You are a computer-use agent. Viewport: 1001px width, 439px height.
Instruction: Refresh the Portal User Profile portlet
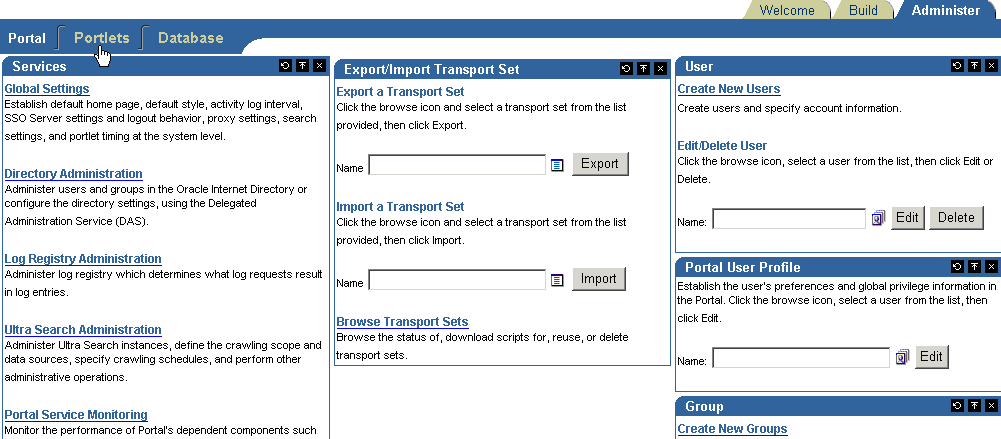click(957, 267)
